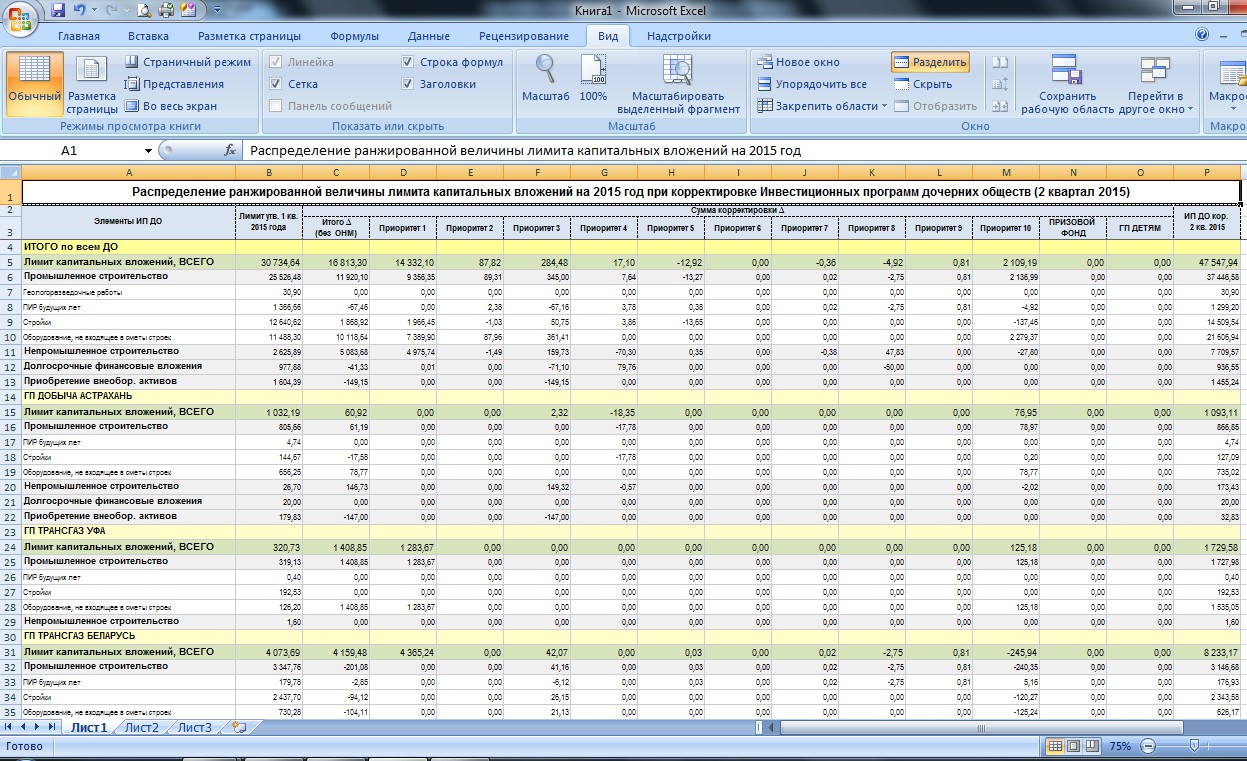Open a Новое окно for the workbook

[x=798, y=62]
